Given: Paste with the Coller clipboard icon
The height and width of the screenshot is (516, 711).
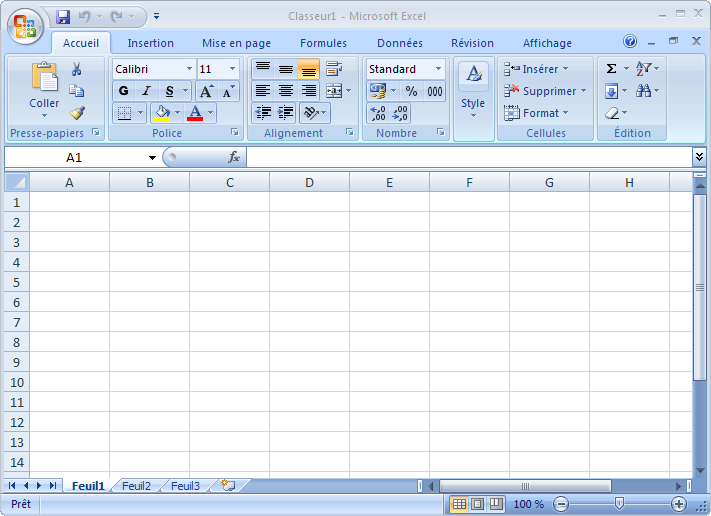Looking at the screenshot, I should (x=44, y=76).
